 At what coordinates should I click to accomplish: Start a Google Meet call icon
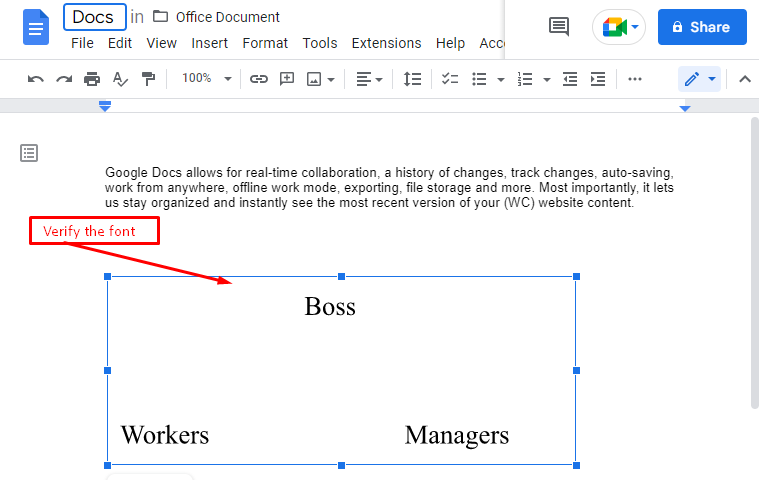[x=614, y=27]
